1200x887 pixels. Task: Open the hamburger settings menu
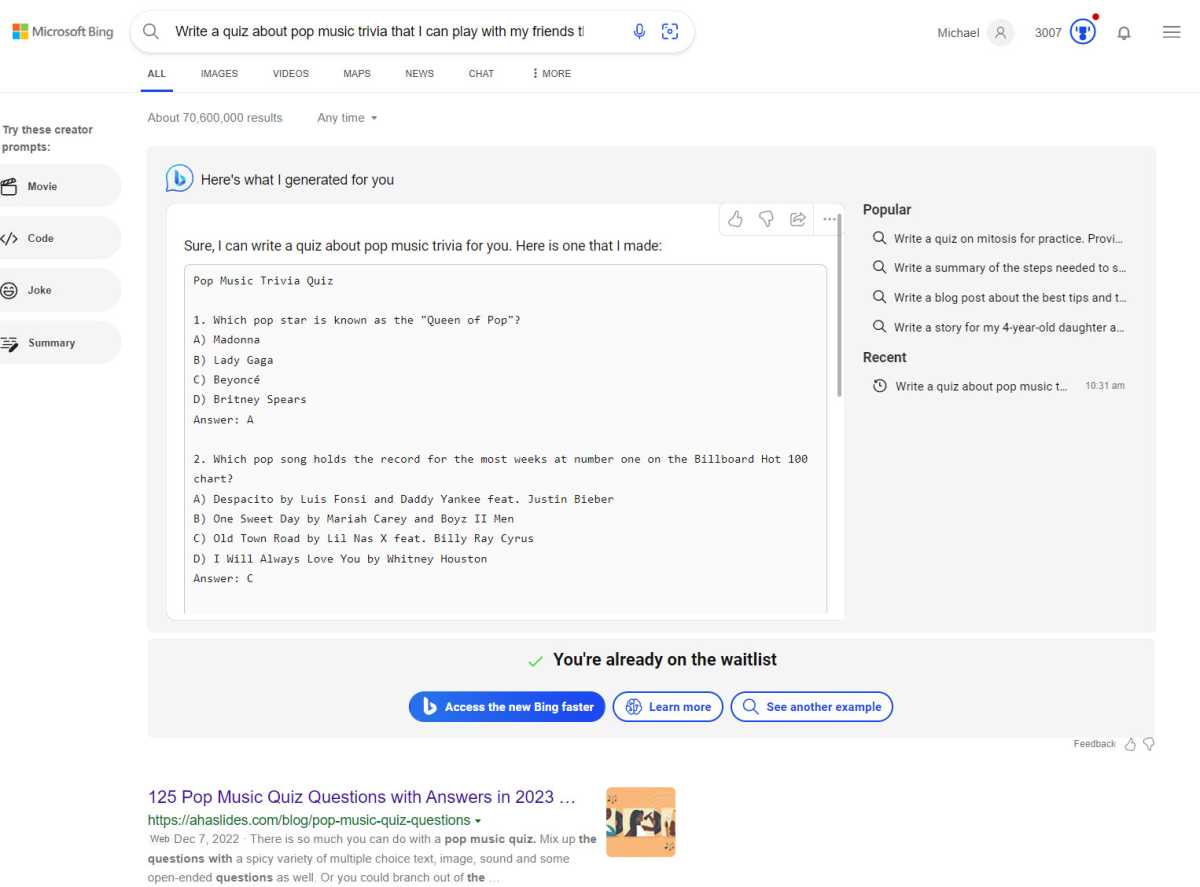coord(1171,32)
